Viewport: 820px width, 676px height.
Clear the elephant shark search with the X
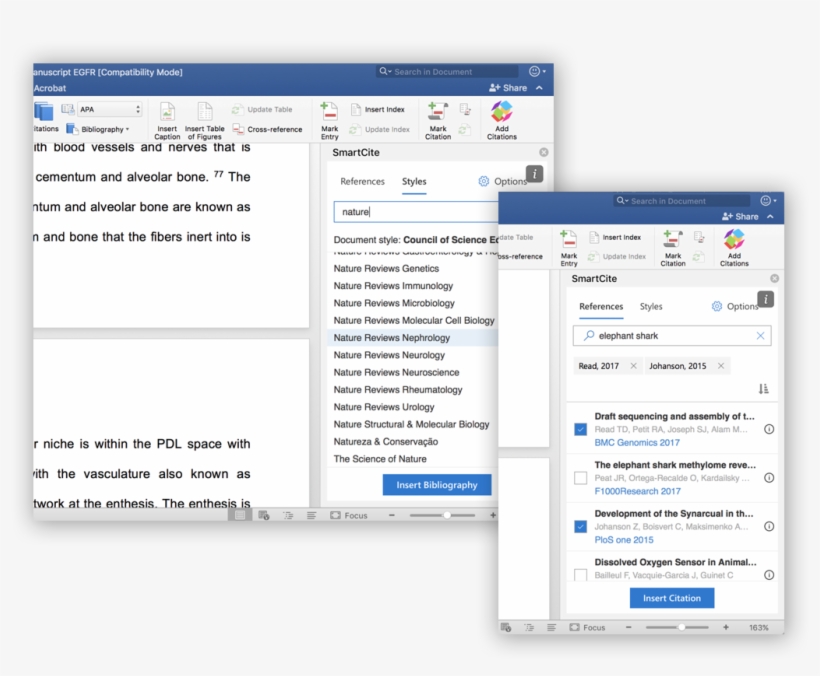click(760, 336)
